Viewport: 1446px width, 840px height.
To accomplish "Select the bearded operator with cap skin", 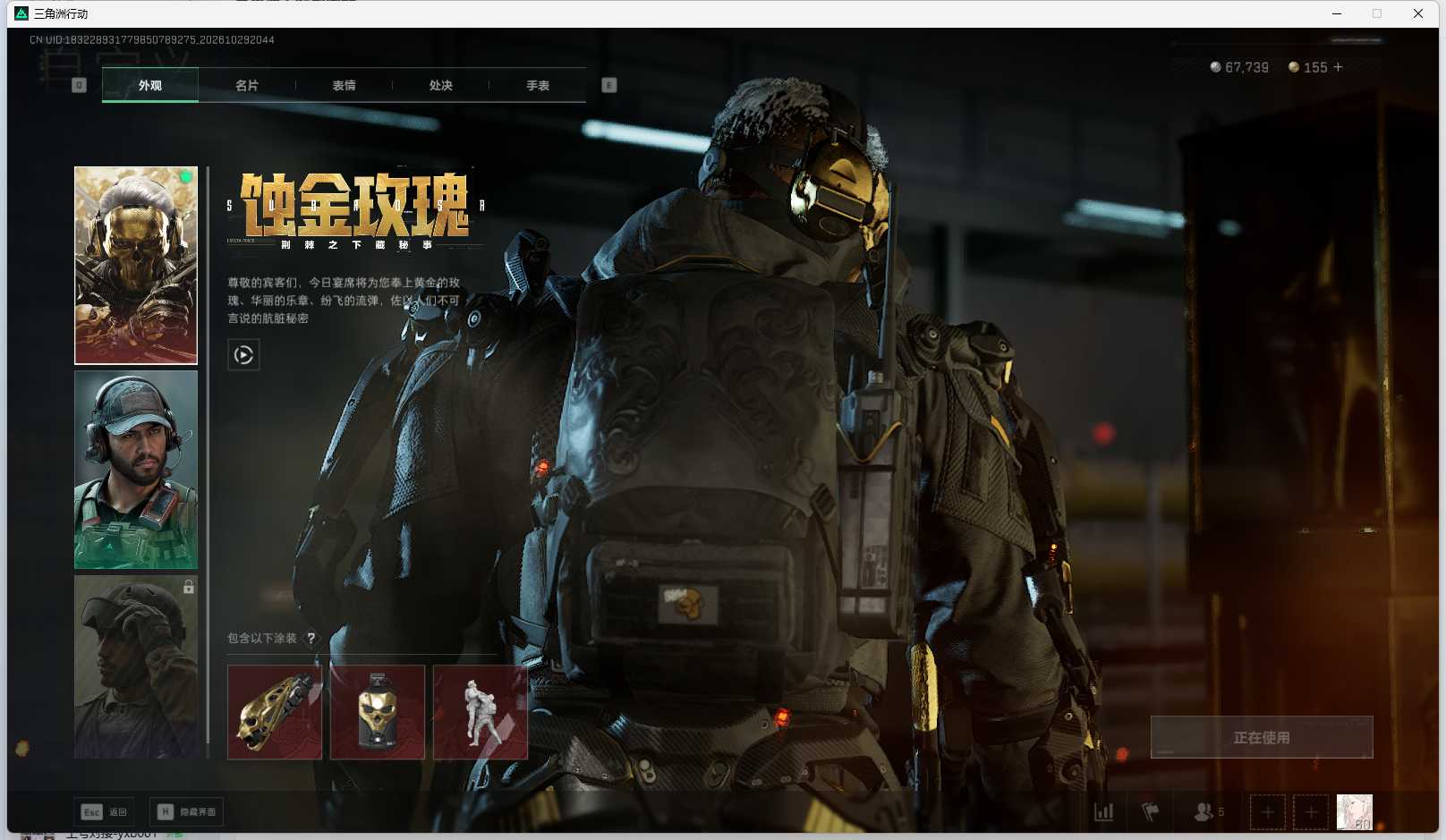I will (x=136, y=470).
